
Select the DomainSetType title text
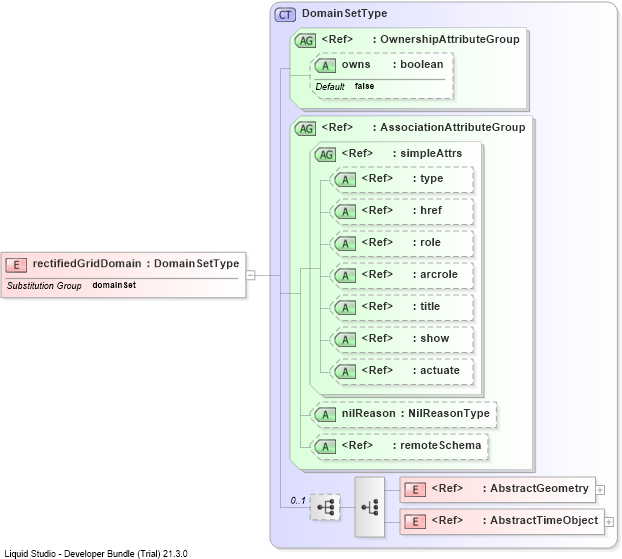click(x=344, y=13)
